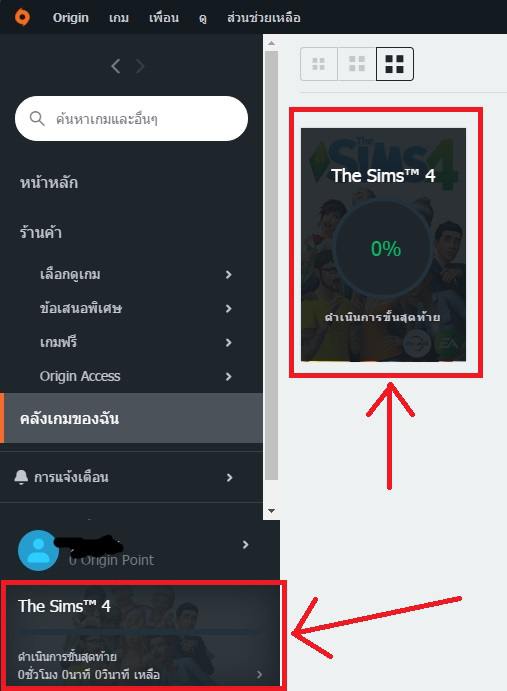Click the magnifier search icon
The width and height of the screenshot is (507, 691).
(37, 119)
